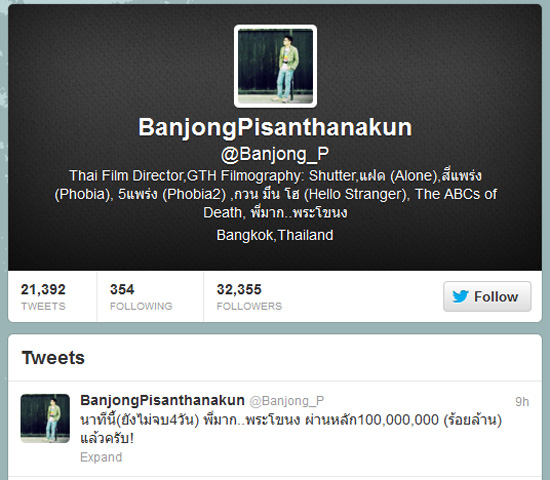Click the small avatar beside the tweet

click(x=45, y=418)
